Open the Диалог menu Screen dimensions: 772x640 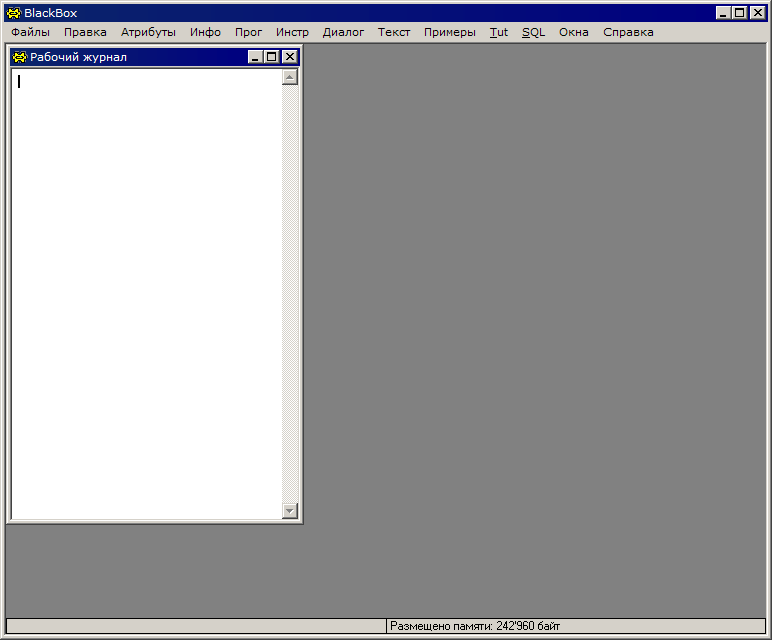(343, 32)
